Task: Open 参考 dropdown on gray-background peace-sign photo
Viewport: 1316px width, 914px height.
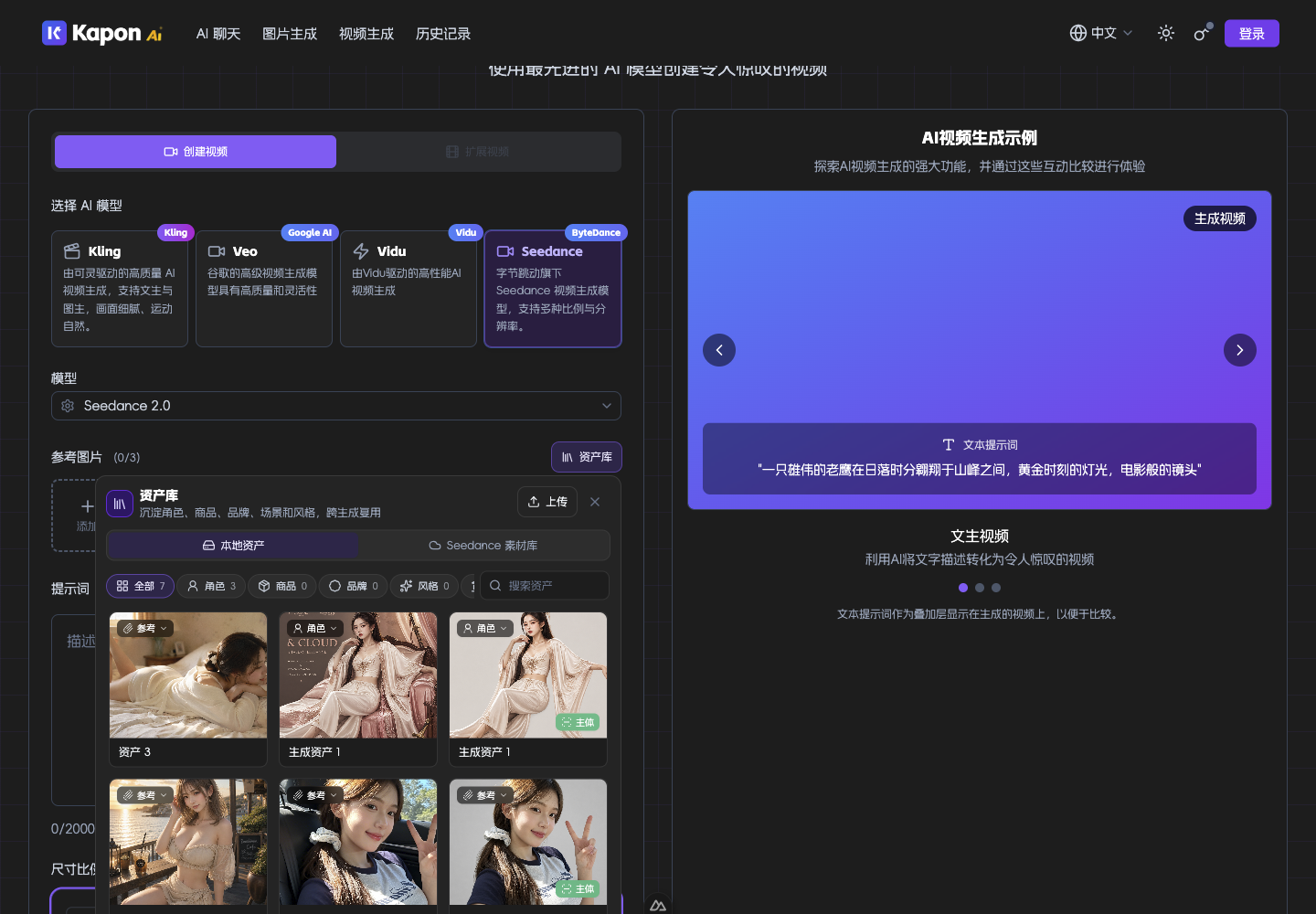Action: (485, 795)
